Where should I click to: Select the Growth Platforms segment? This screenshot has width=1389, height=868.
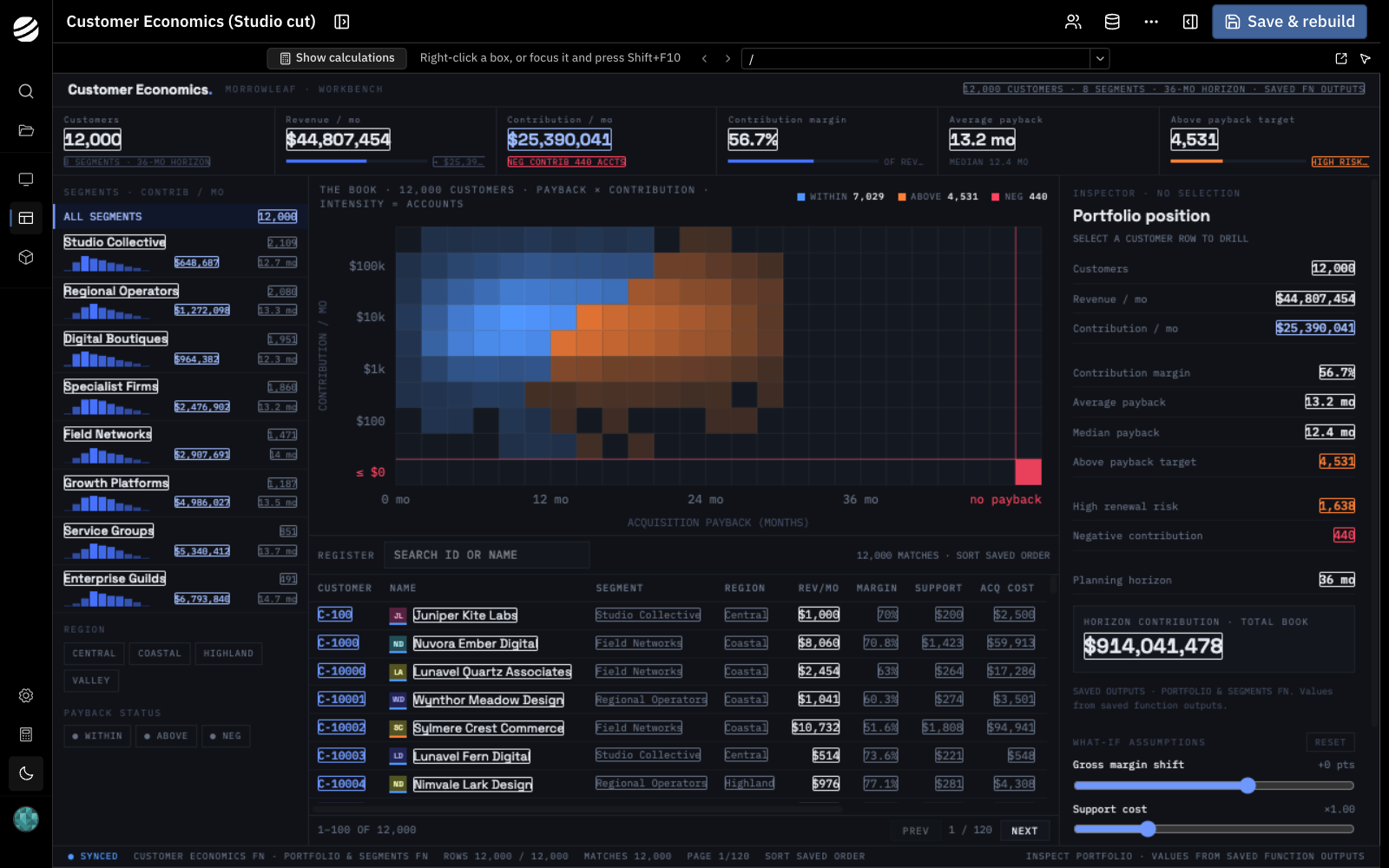click(180, 493)
